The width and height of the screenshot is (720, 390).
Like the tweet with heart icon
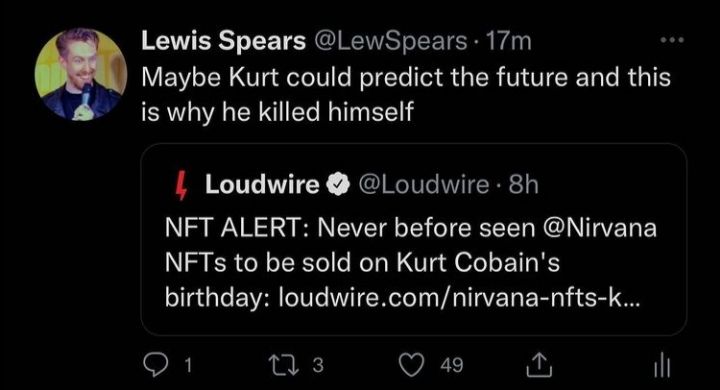point(411,365)
